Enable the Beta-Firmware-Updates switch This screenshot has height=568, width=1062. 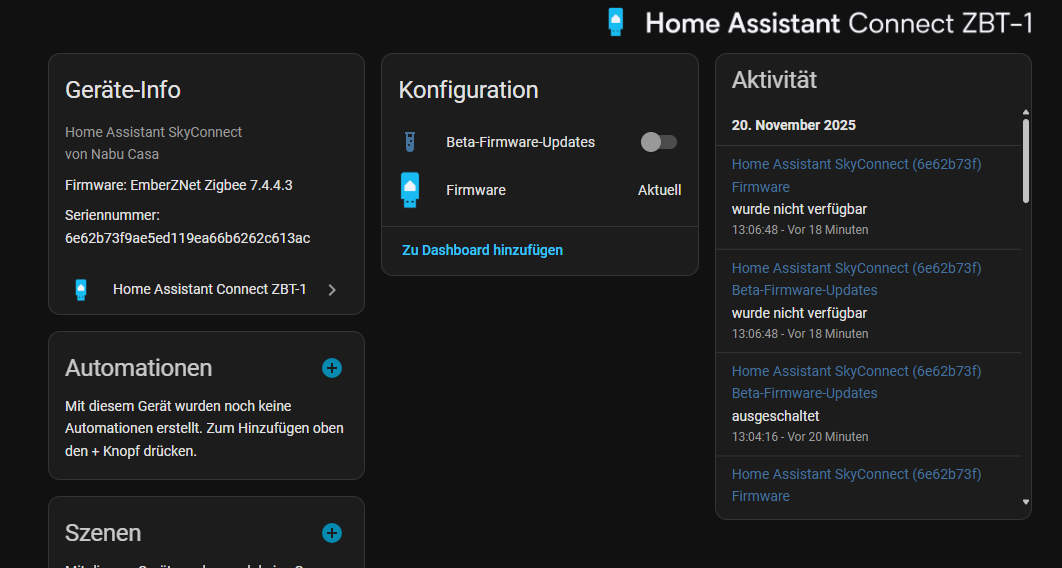659,142
